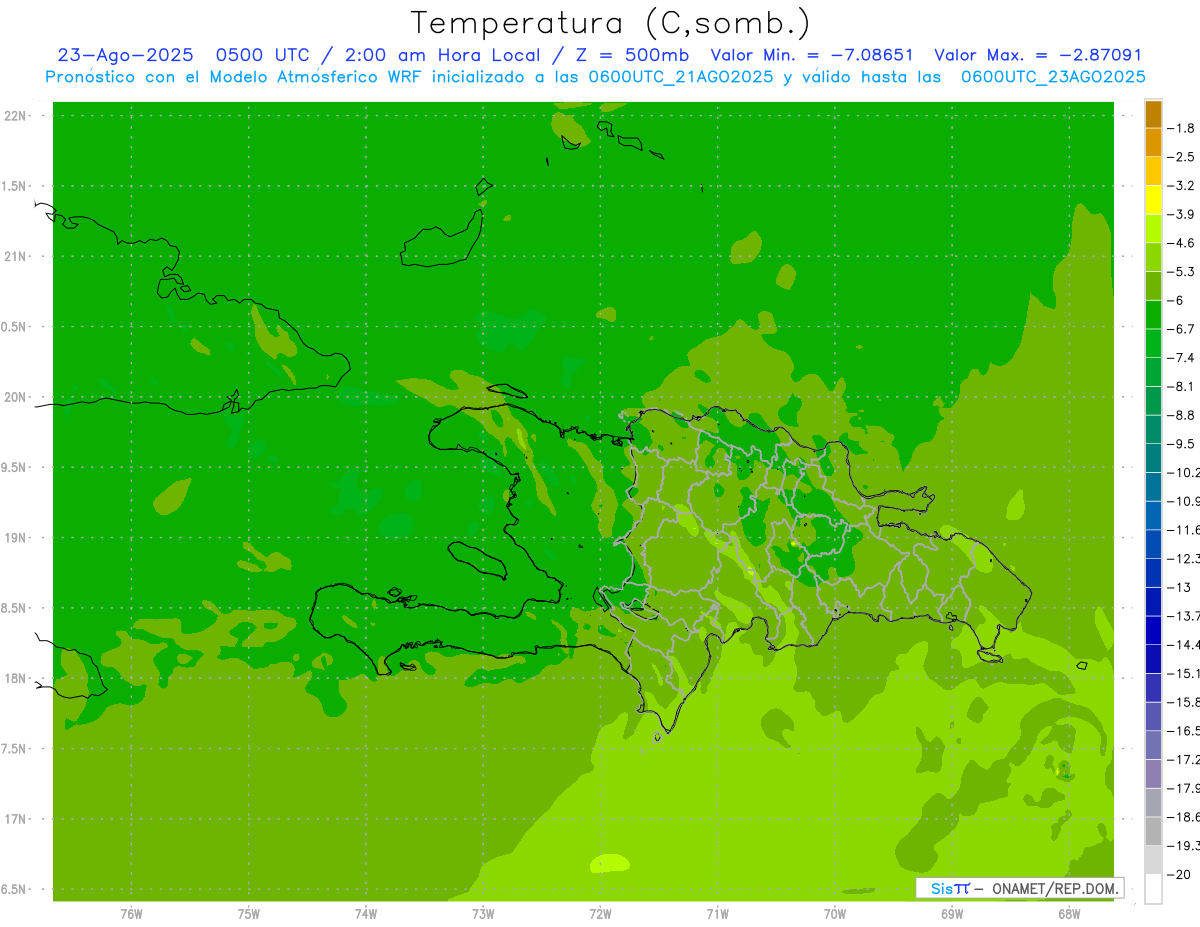Screen dimensions: 1200x927
Task: Click the "-6" colorbar label
Action: tap(1178, 300)
